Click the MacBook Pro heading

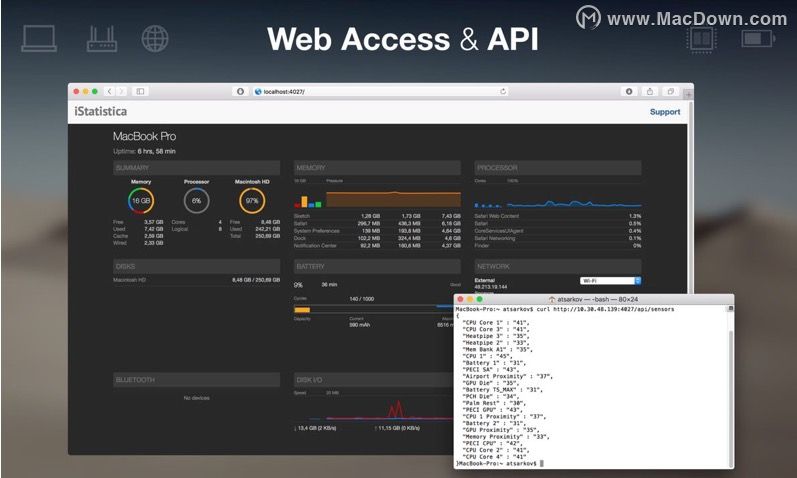point(144,136)
